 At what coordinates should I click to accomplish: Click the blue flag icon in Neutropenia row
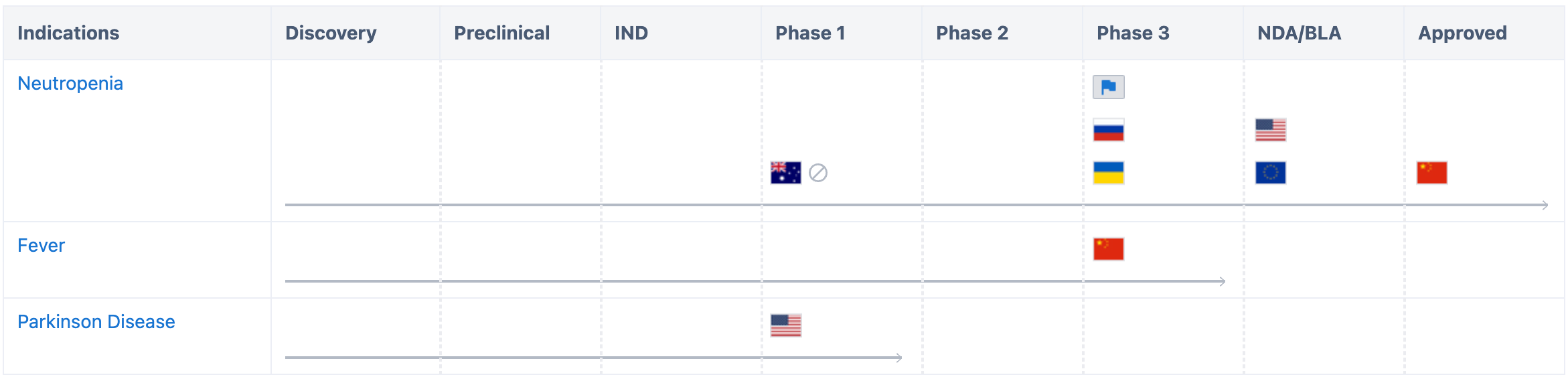[x=1108, y=87]
